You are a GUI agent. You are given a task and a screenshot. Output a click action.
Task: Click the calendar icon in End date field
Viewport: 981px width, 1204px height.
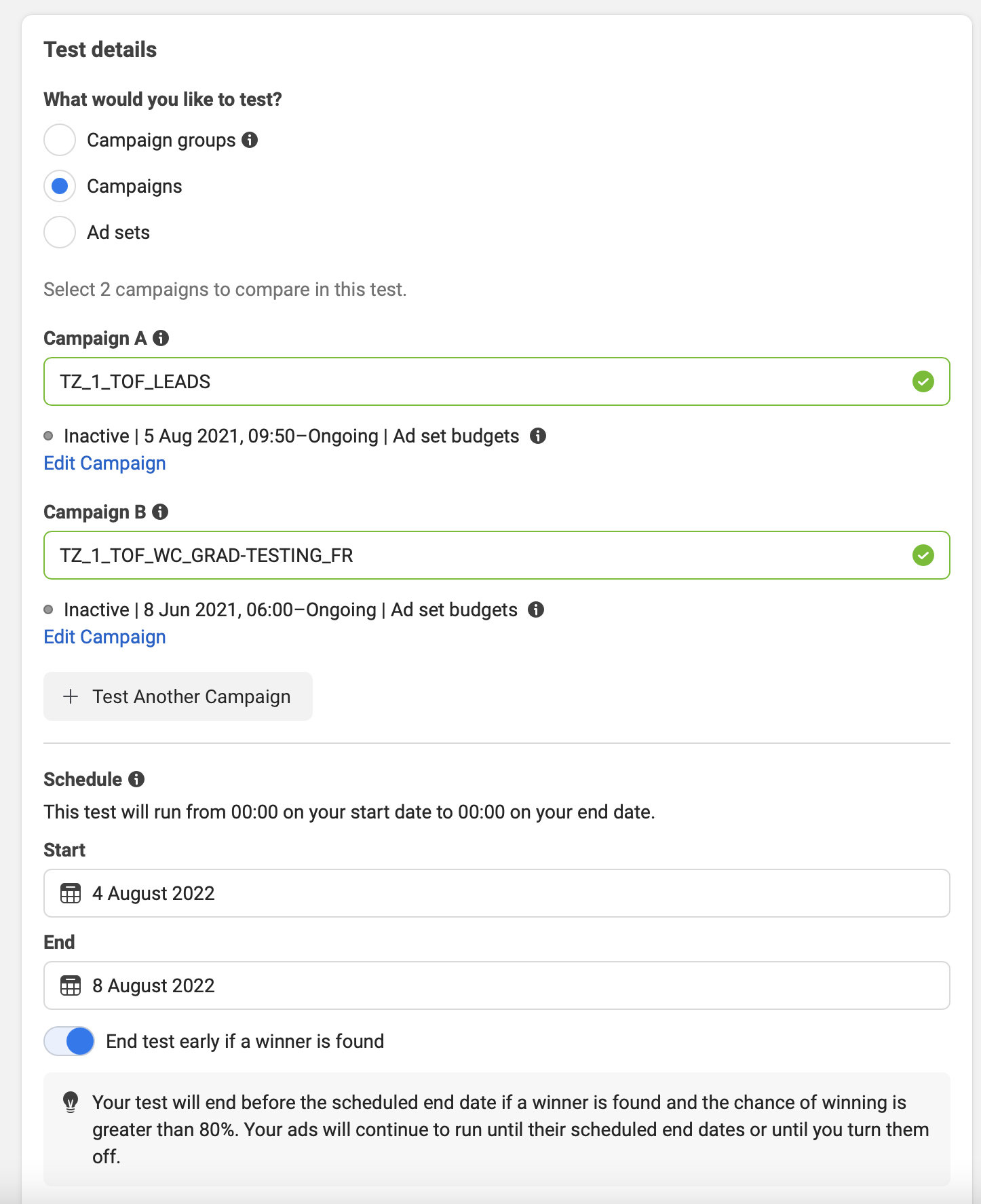point(71,985)
